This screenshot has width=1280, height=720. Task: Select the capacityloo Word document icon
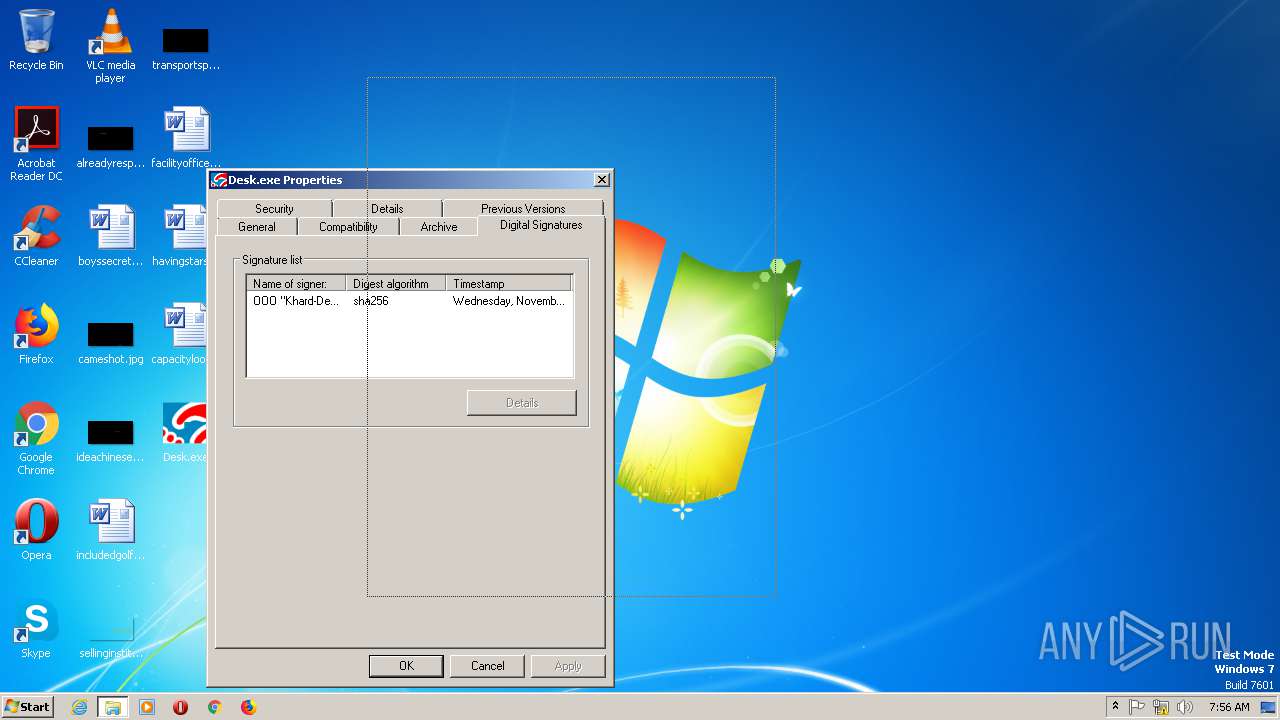[180, 333]
